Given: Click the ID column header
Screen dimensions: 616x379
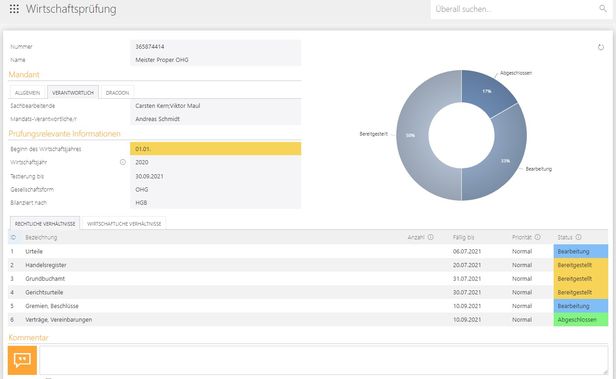Looking at the screenshot, I should click(13, 237).
